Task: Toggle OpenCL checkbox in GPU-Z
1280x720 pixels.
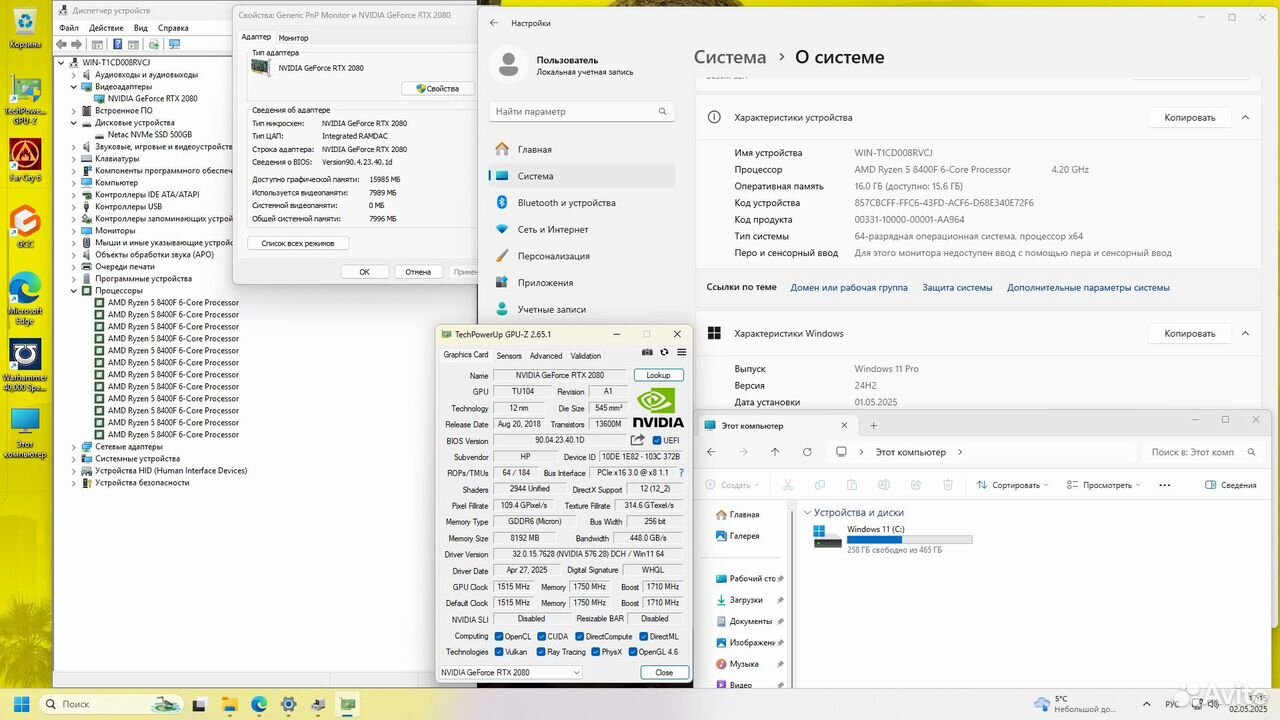Action: coord(498,636)
